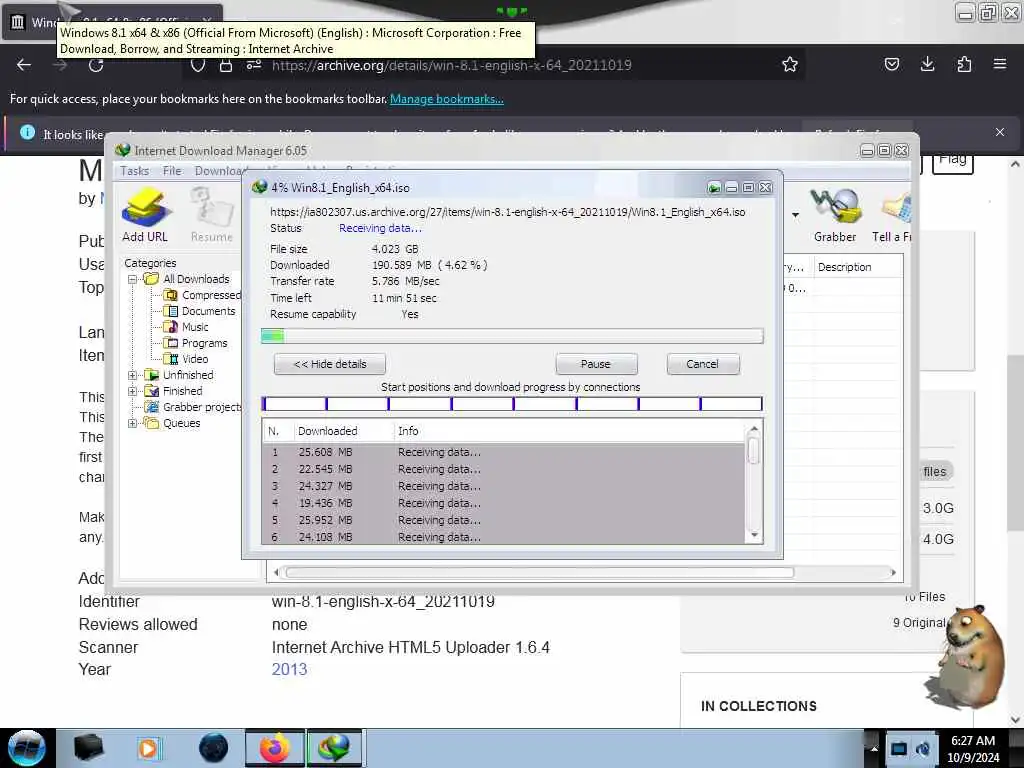Collapse the All Downloads tree node

tap(133, 279)
